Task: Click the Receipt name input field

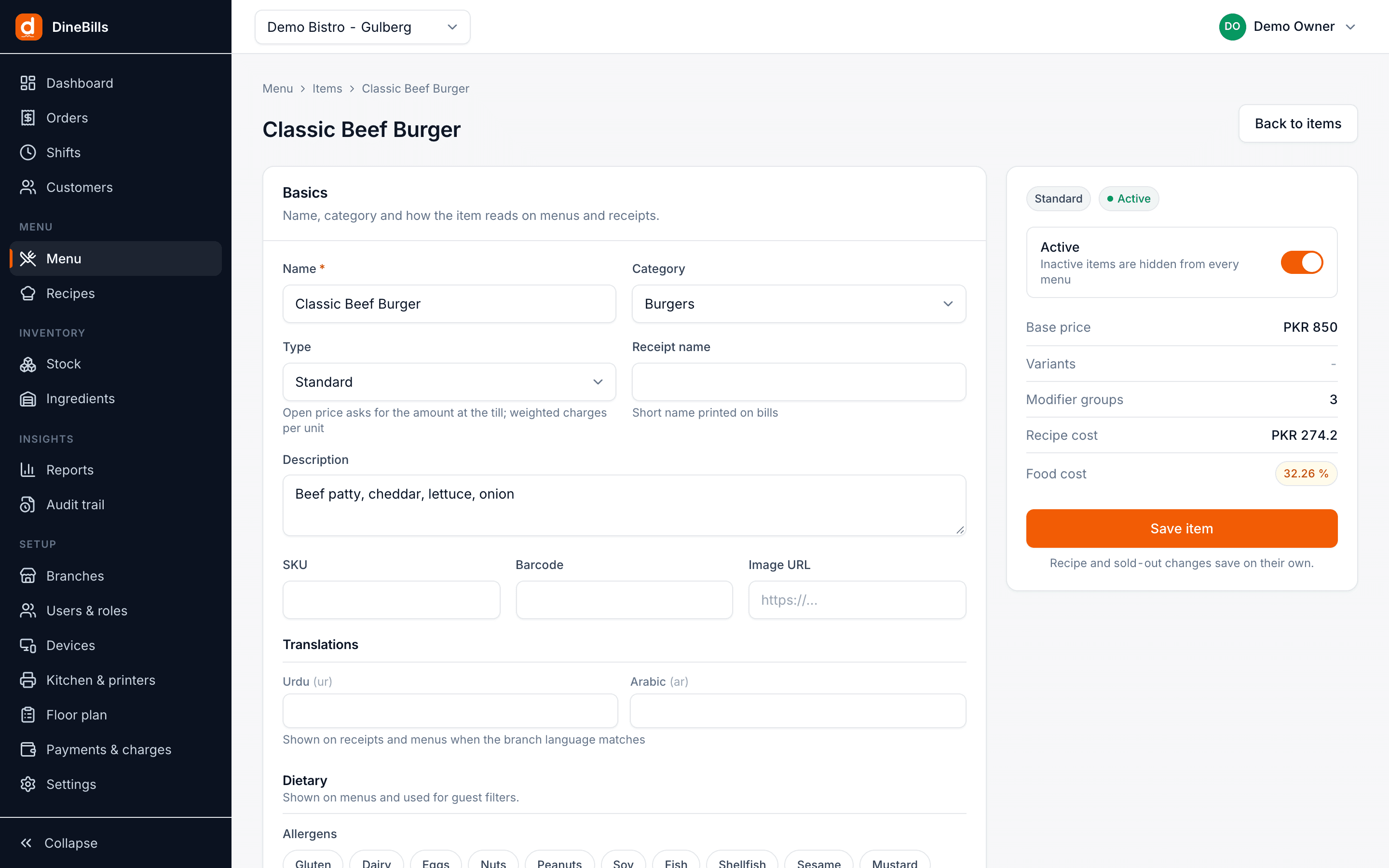Action: click(x=798, y=382)
